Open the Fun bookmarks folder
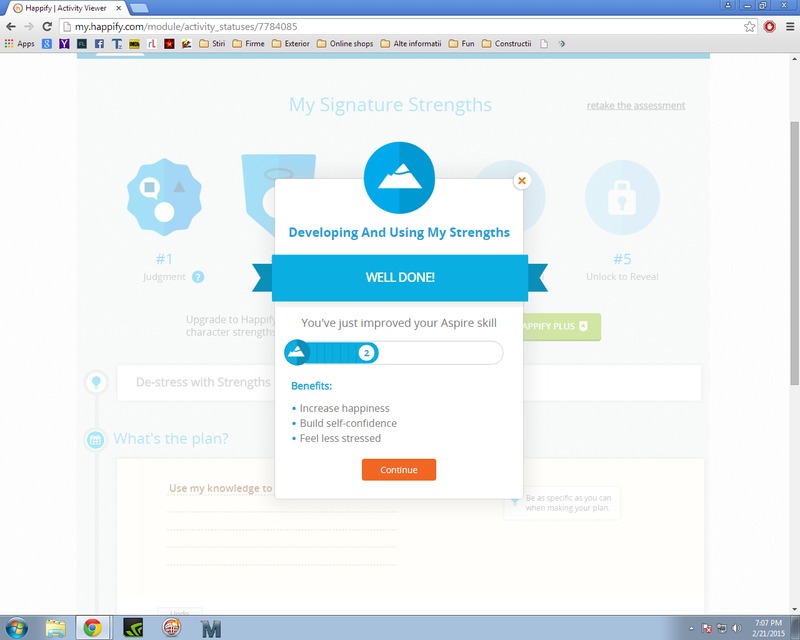The height and width of the screenshot is (640, 800). tap(462, 44)
